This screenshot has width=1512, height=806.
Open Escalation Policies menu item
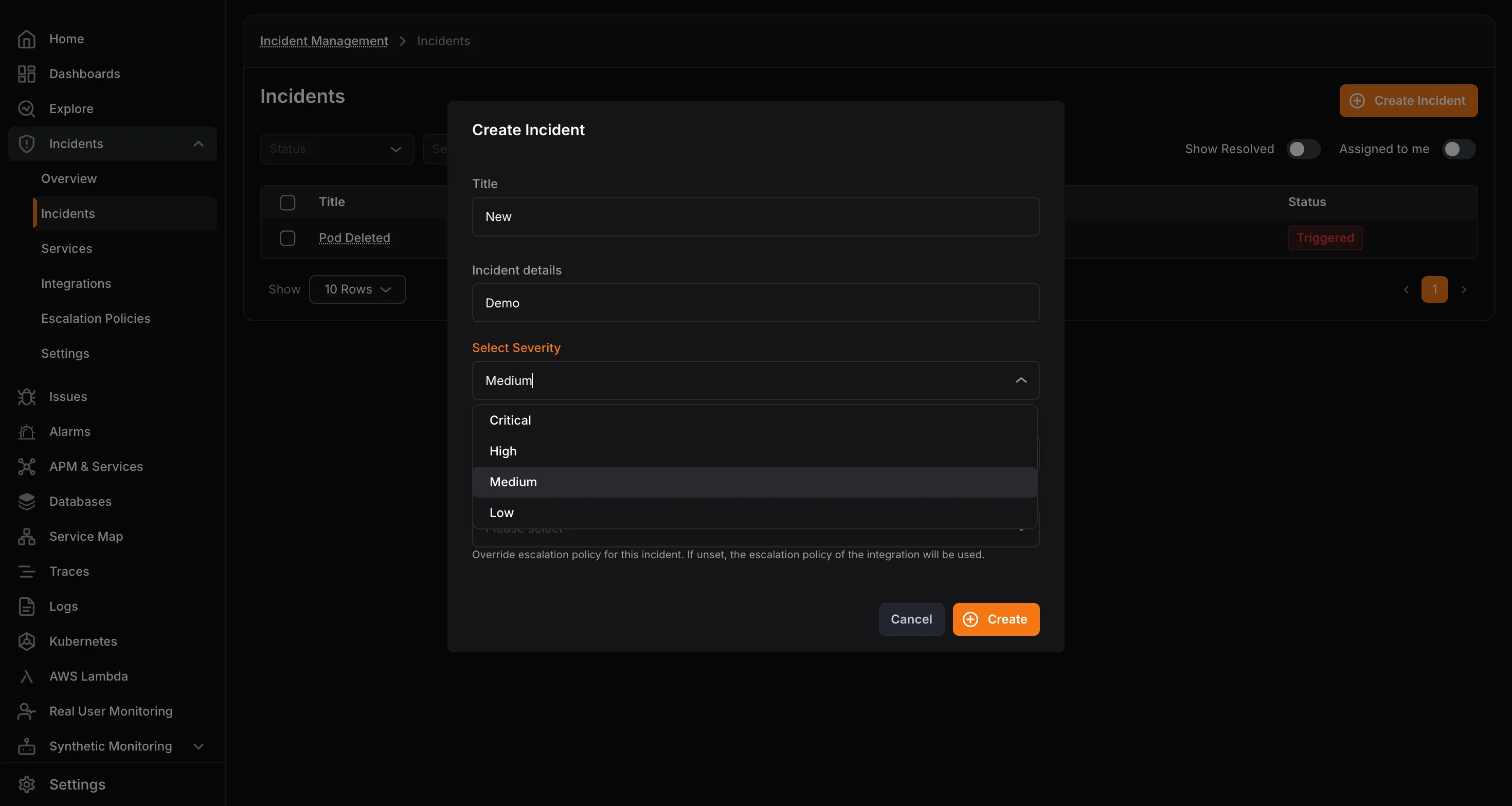96,319
